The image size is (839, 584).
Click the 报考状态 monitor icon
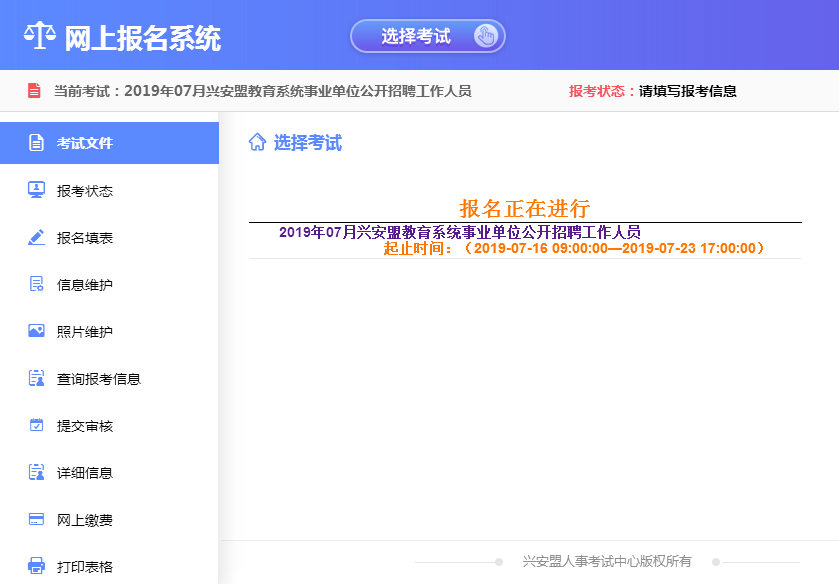36,190
